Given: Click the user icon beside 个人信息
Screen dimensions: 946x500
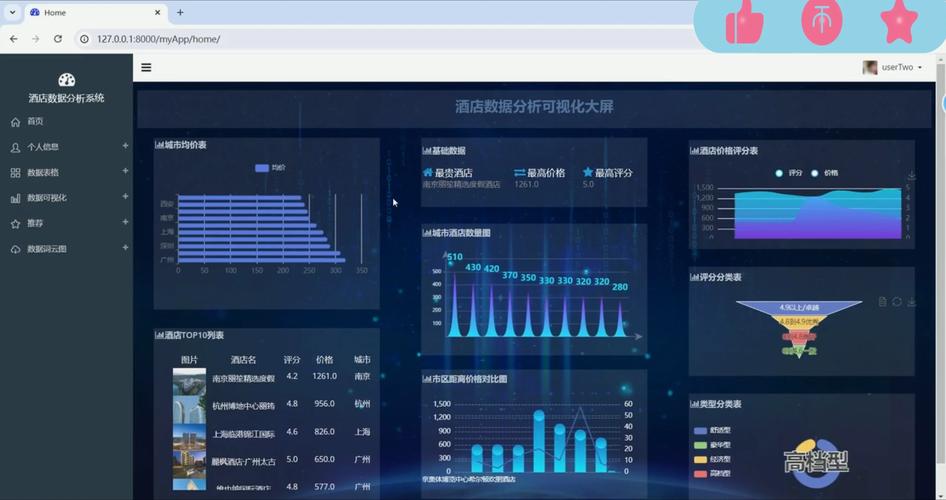Looking at the screenshot, I should (x=15, y=147).
